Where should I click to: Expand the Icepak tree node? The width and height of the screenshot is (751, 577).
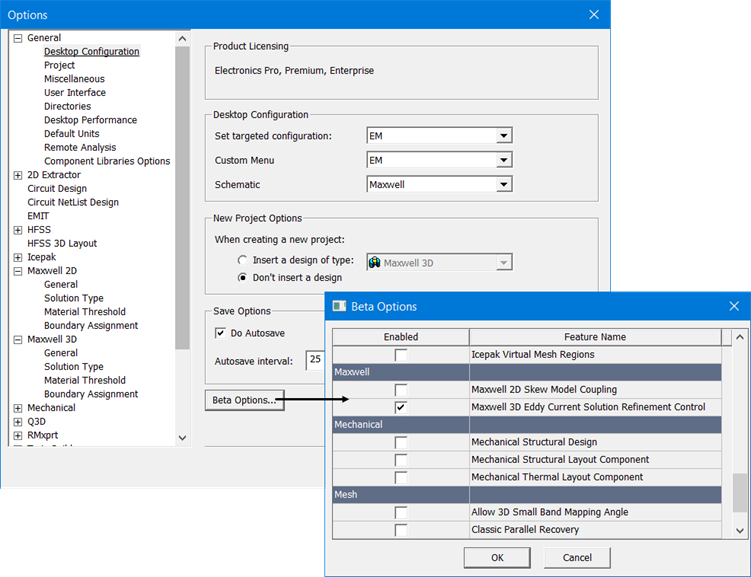pyautogui.click(x=18, y=258)
